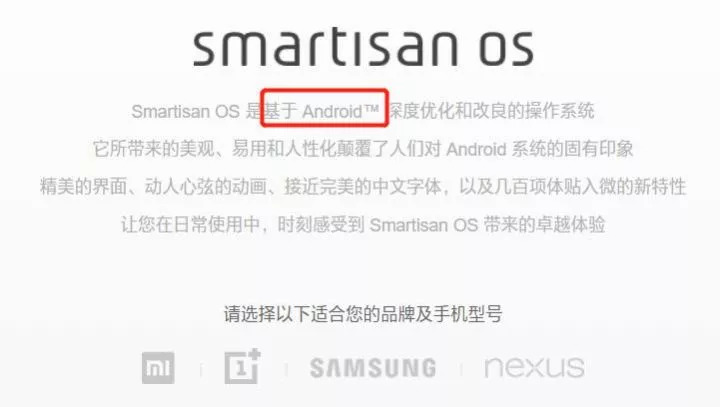Click divider between MI and OnePlus logos
The image size is (720, 407).
201,369
